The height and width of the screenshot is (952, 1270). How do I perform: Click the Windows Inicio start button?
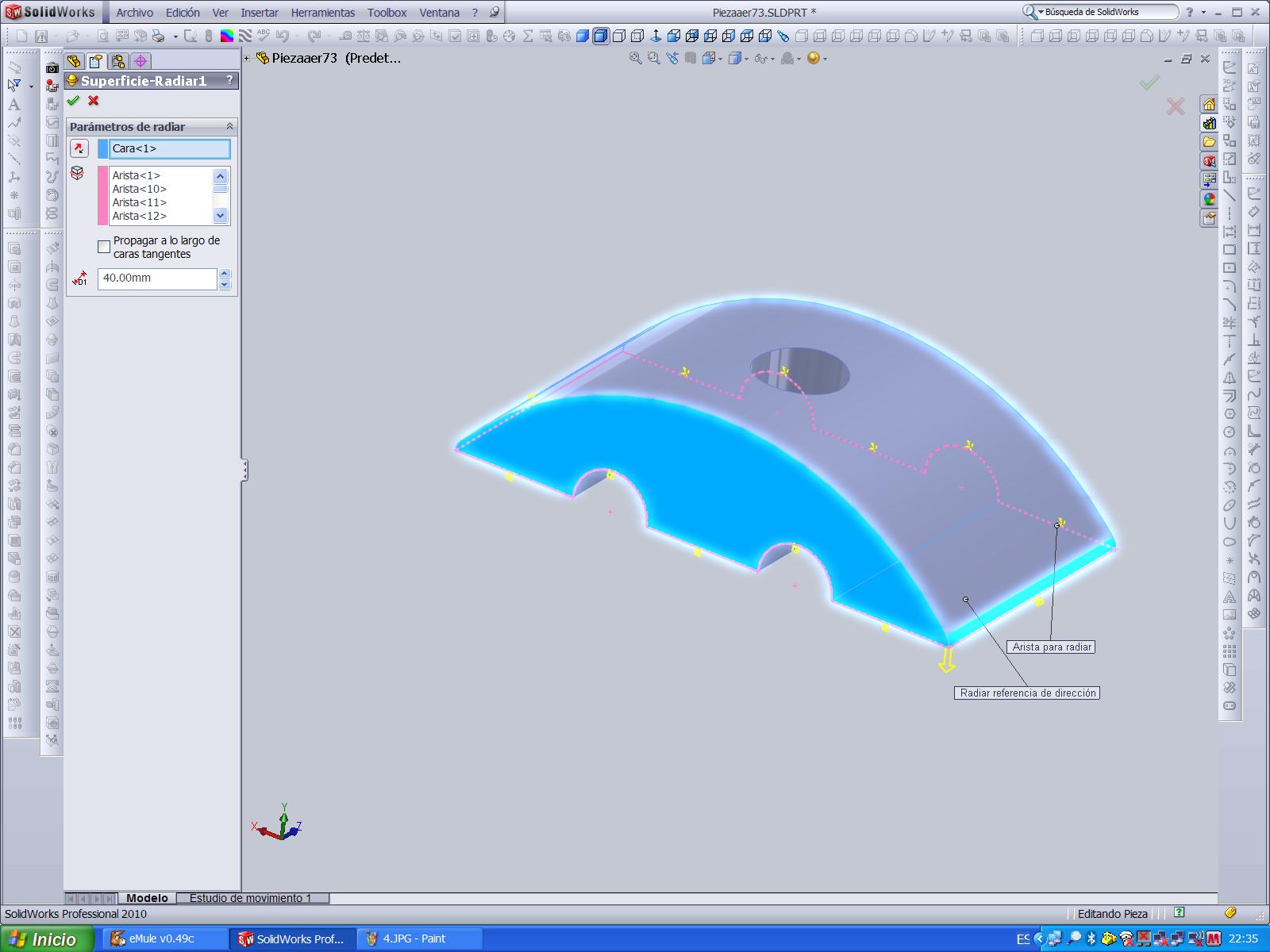pos(47,939)
